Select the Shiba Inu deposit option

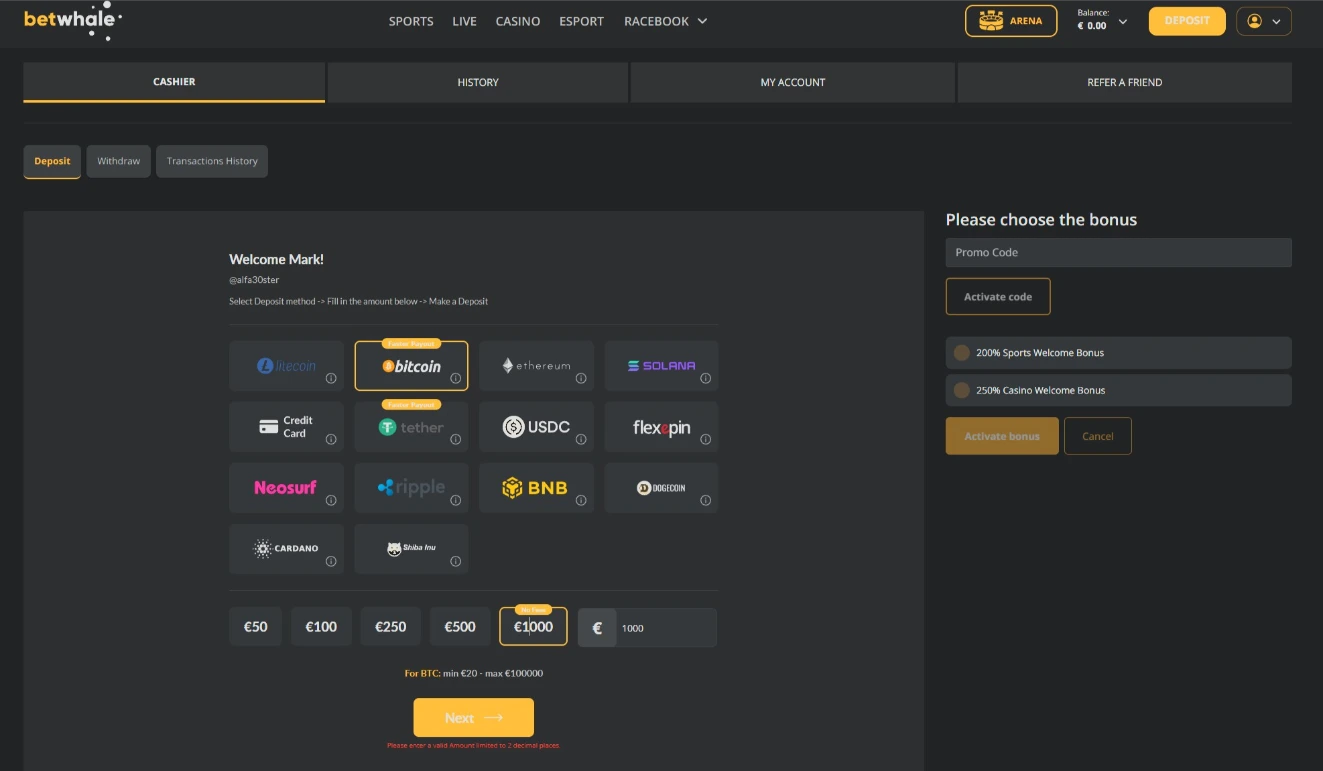[411, 549]
